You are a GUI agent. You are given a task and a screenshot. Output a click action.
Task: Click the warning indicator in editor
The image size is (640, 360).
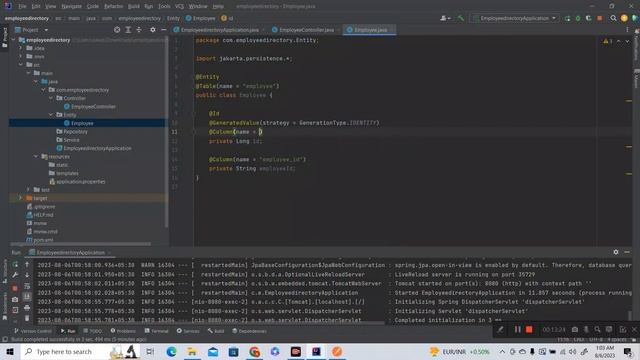pyautogui.click(x=608, y=41)
